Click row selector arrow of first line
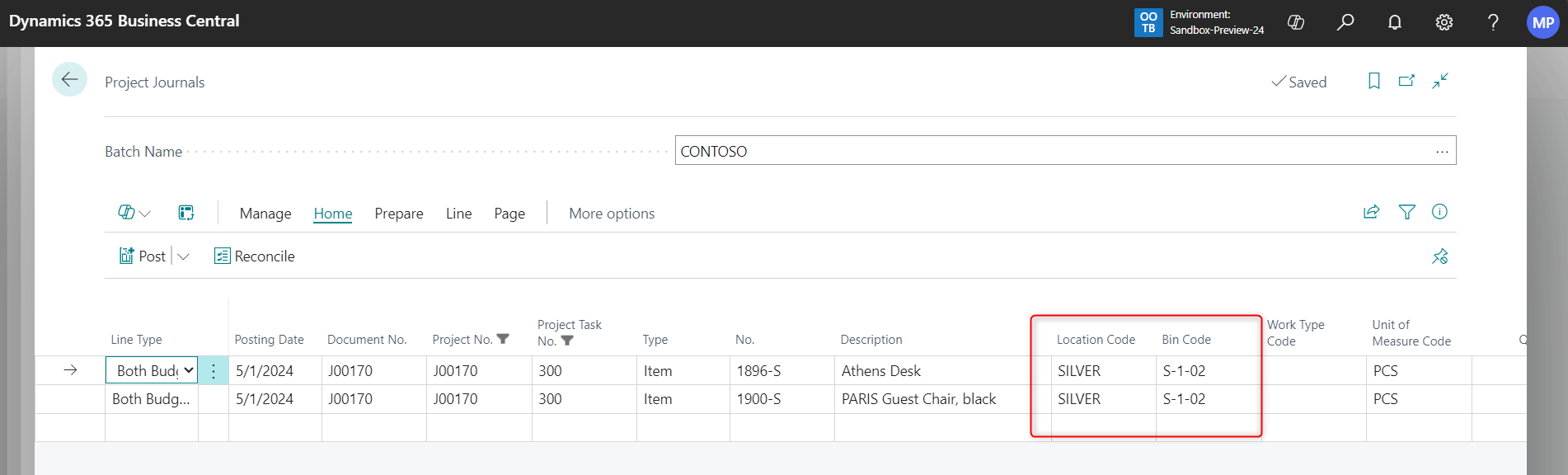This screenshot has height=475, width=1568. click(x=70, y=370)
